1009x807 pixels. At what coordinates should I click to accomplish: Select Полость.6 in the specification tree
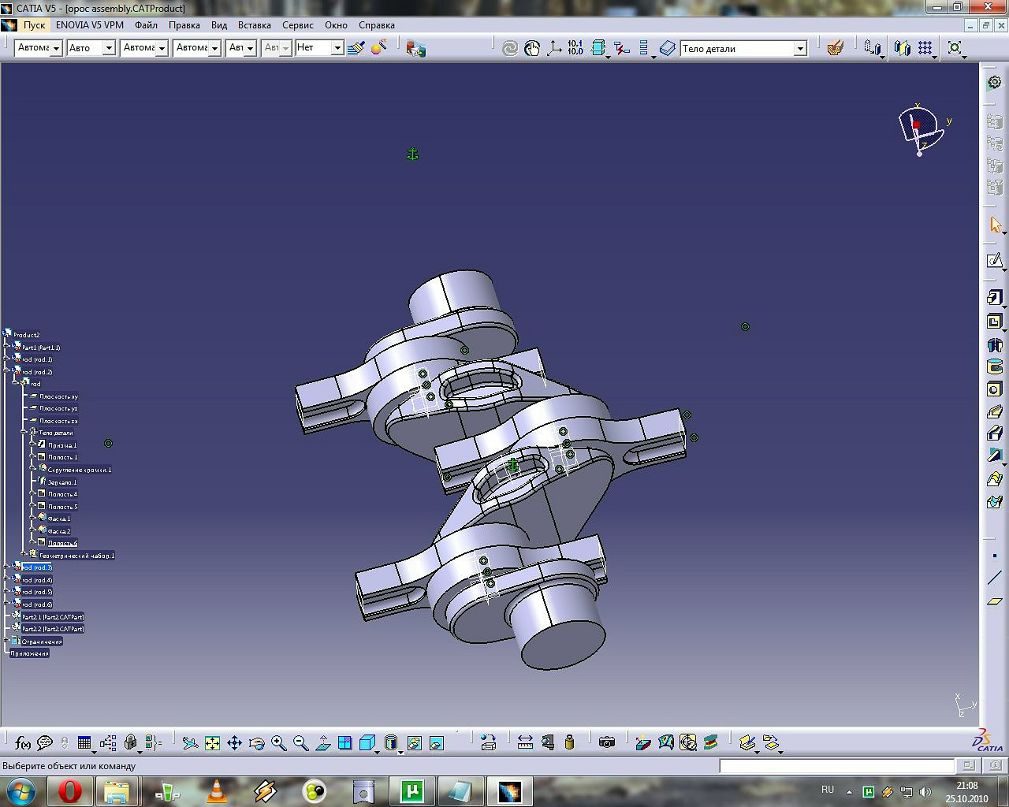(x=62, y=543)
